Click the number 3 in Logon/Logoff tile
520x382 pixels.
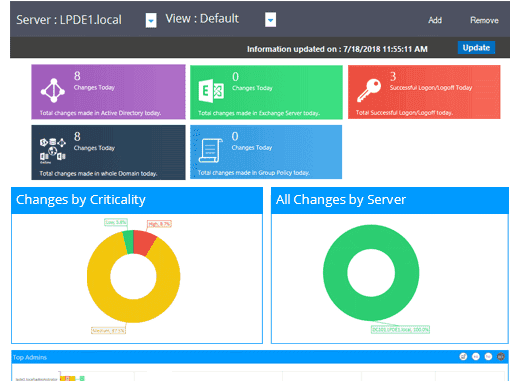tap(393, 76)
